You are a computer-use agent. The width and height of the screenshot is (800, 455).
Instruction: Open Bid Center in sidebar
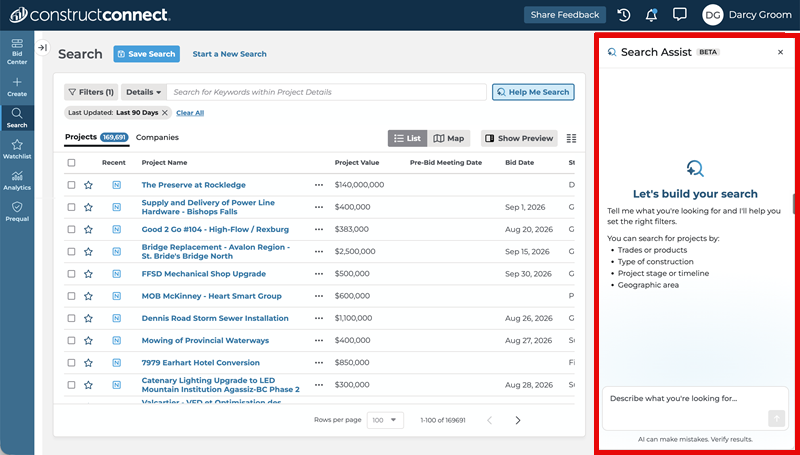17,51
